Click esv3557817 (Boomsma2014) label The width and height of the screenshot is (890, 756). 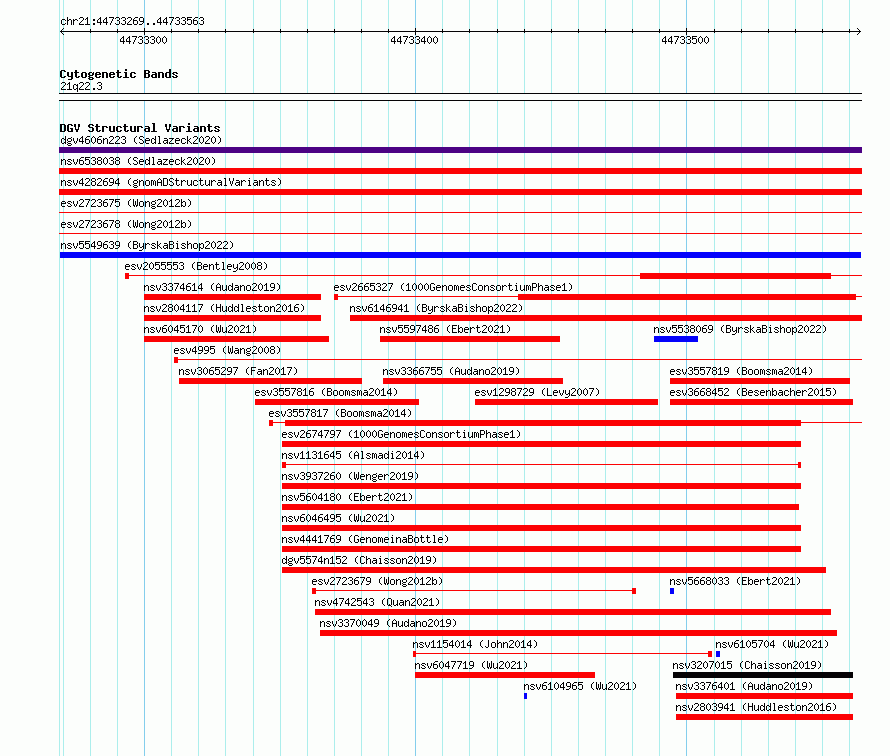(x=341, y=413)
